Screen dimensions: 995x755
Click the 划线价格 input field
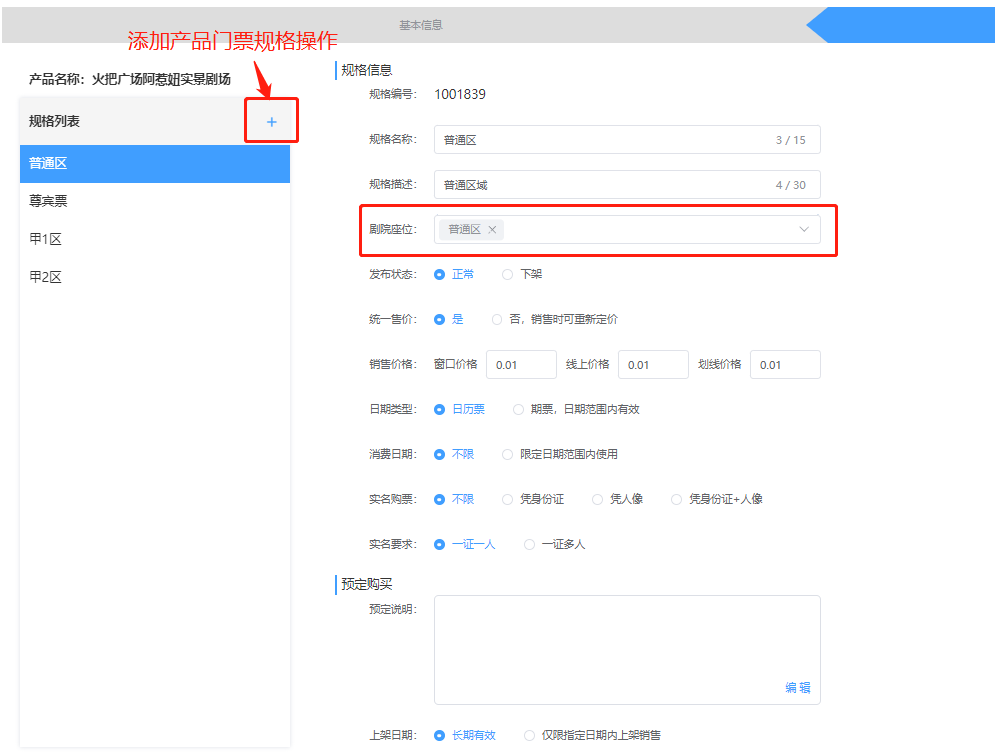785,365
